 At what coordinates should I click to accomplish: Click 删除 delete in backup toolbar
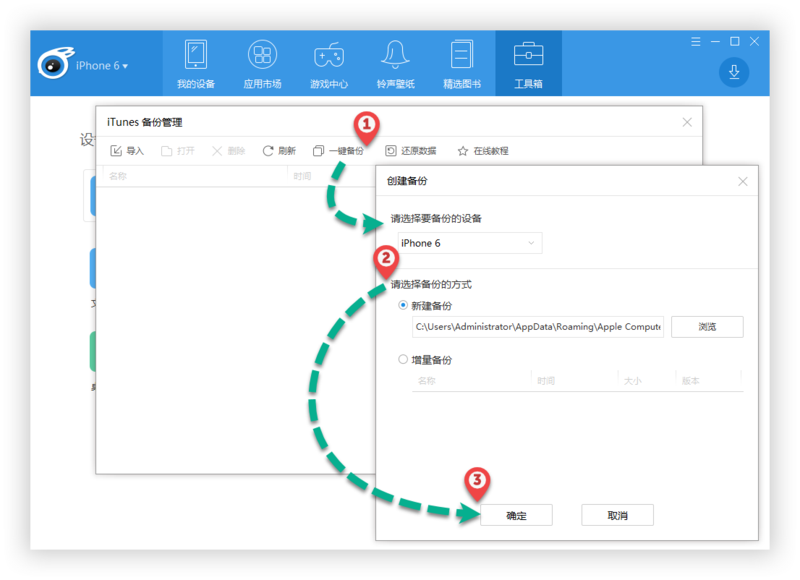click(x=229, y=151)
